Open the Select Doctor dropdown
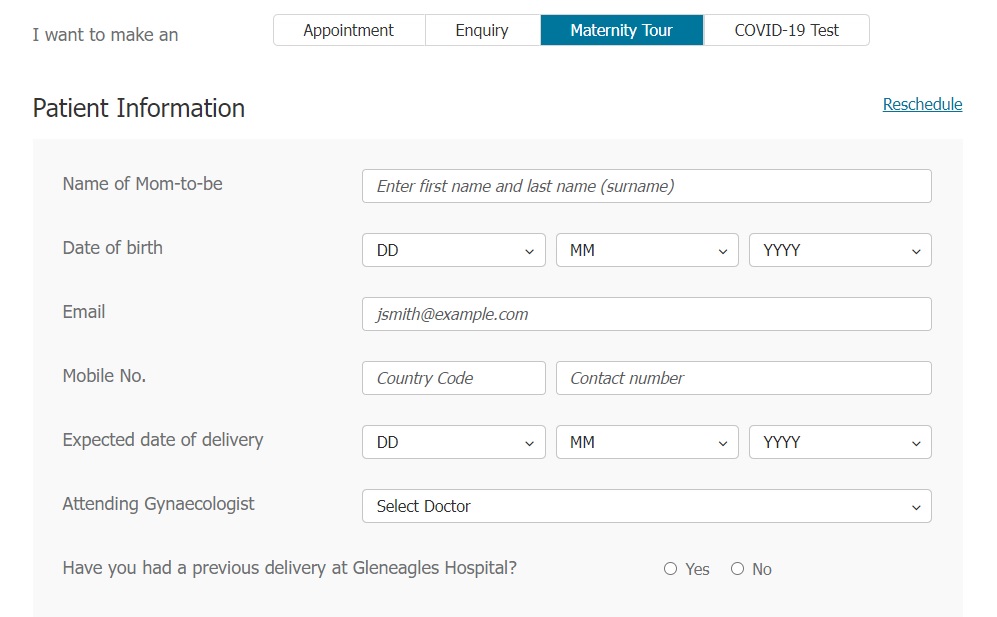This screenshot has width=997, height=617. tap(646, 506)
